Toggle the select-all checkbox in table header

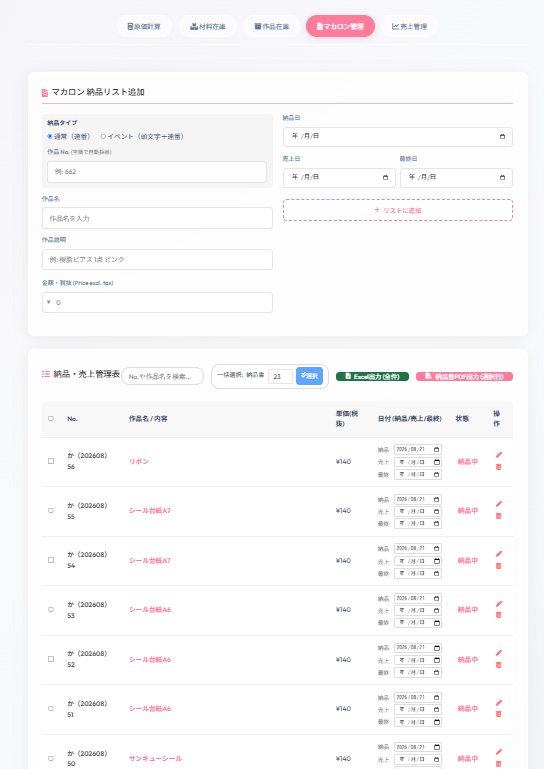tap(51, 418)
